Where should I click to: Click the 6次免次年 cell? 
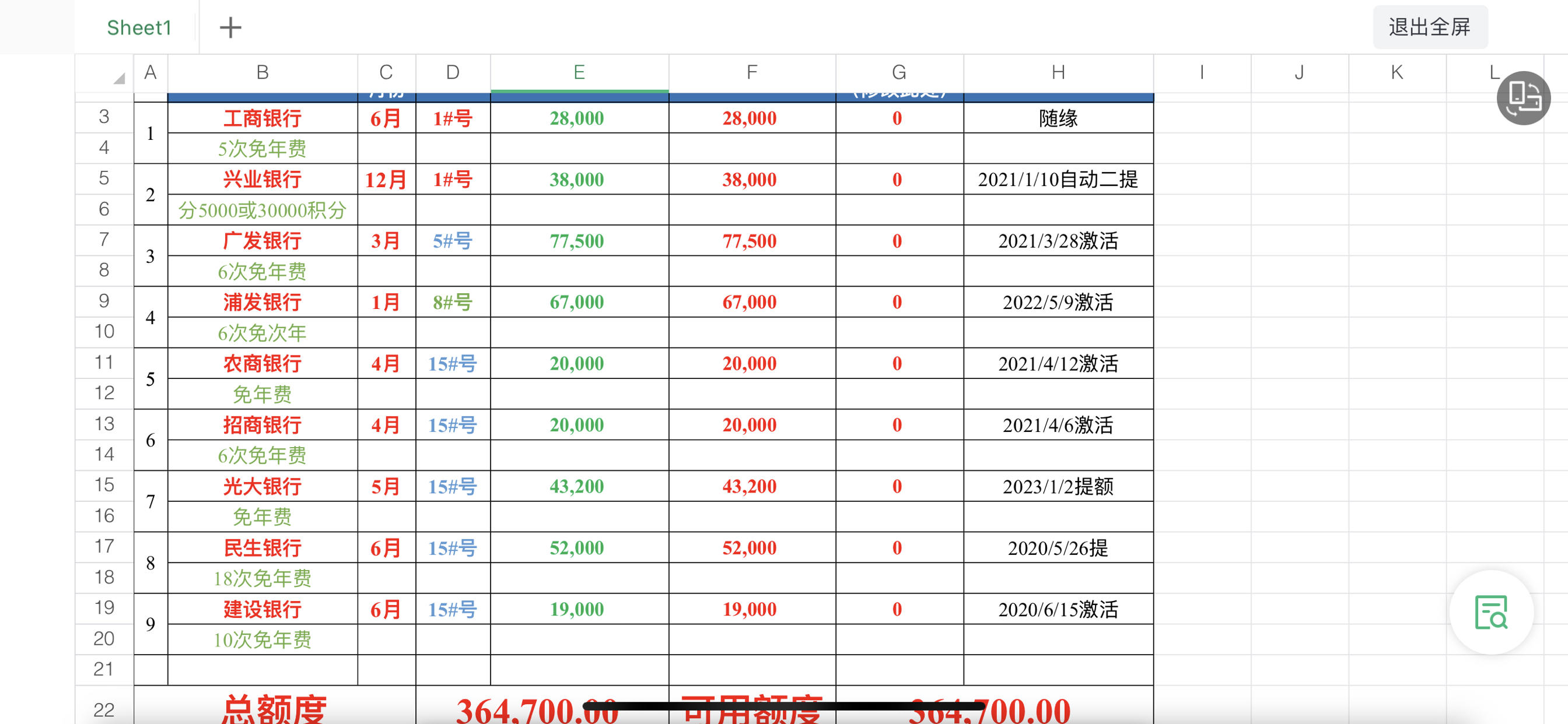pyautogui.click(x=262, y=333)
